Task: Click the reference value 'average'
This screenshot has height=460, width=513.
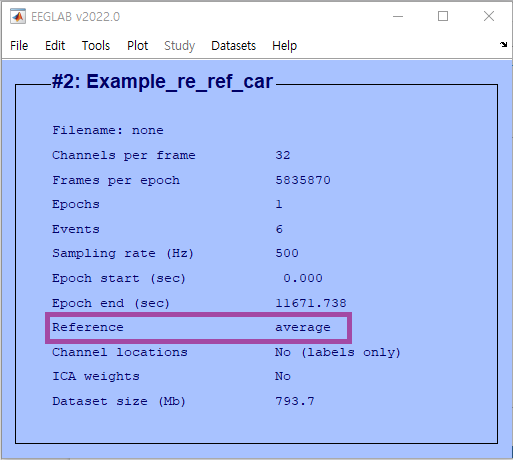Action: pos(303,328)
